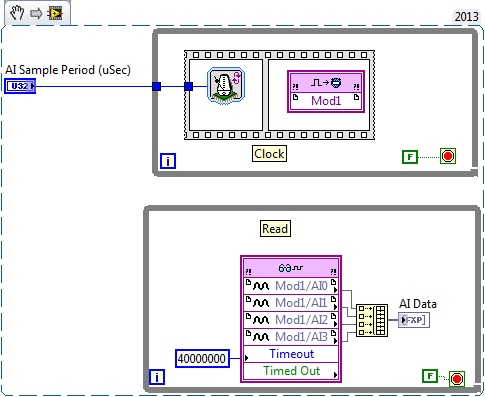
Task: Edit the 40000000 timeout constant
Action: click(x=202, y=359)
